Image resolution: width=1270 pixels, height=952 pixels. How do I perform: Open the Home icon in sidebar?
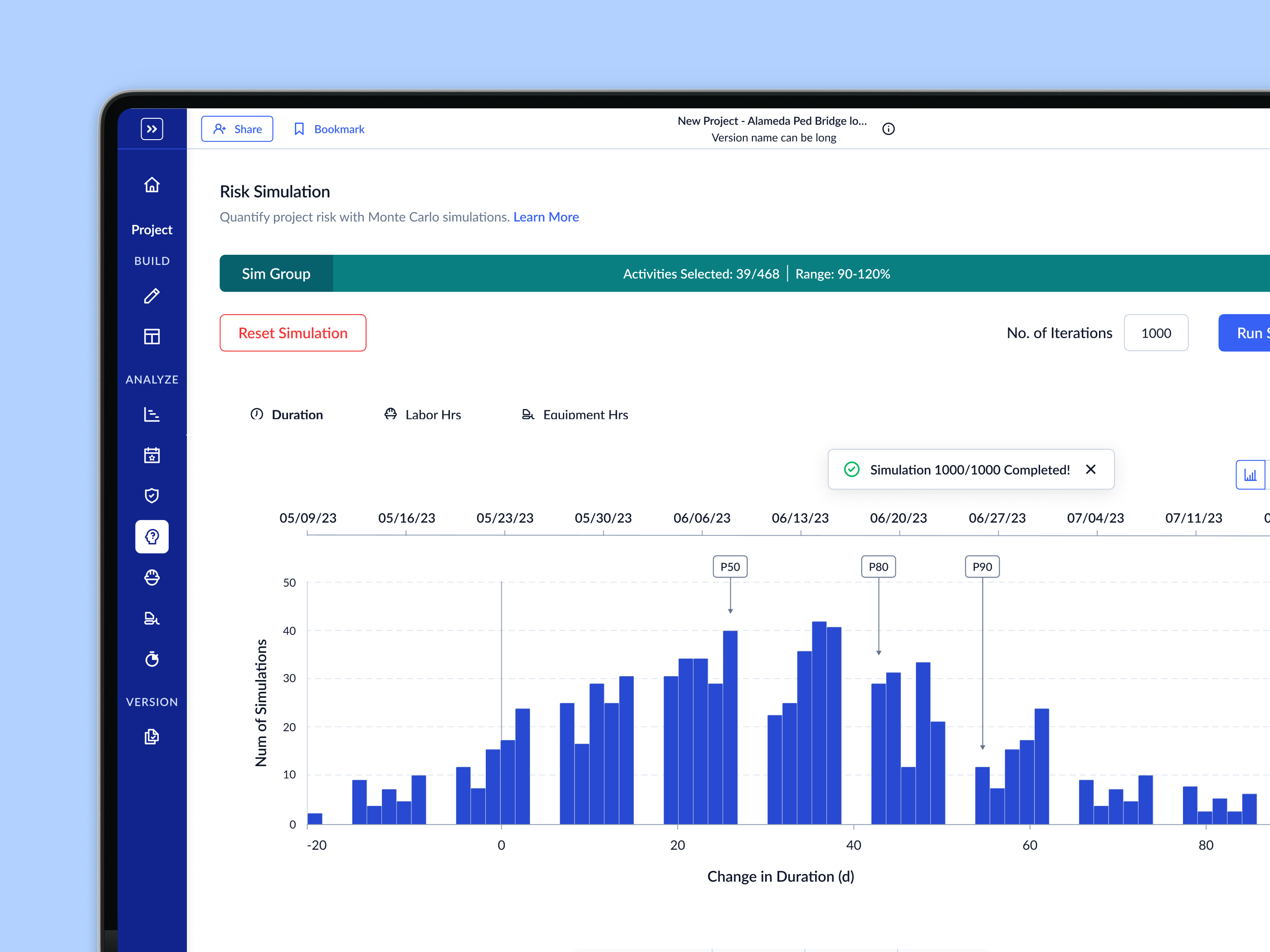pos(151,185)
